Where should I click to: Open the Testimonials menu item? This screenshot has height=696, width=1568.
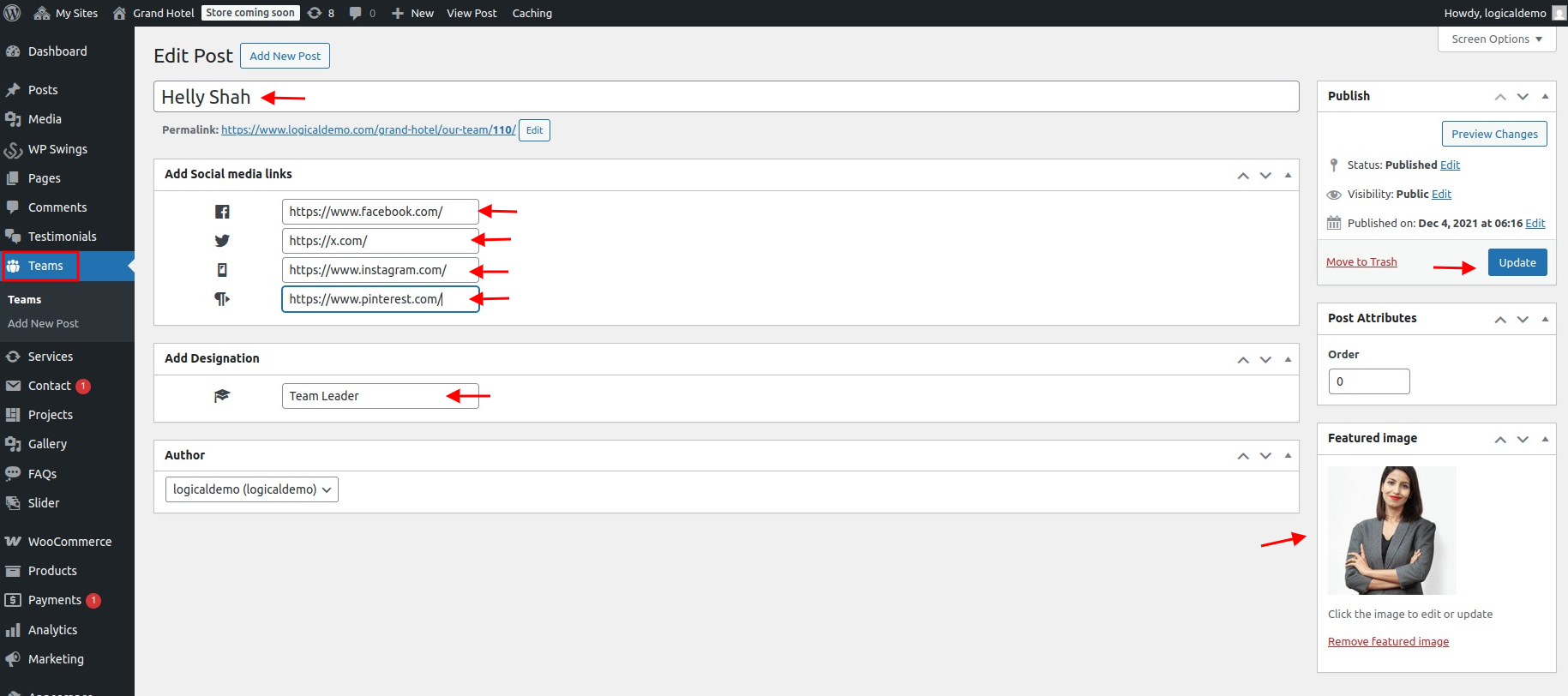click(x=62, y=237)
